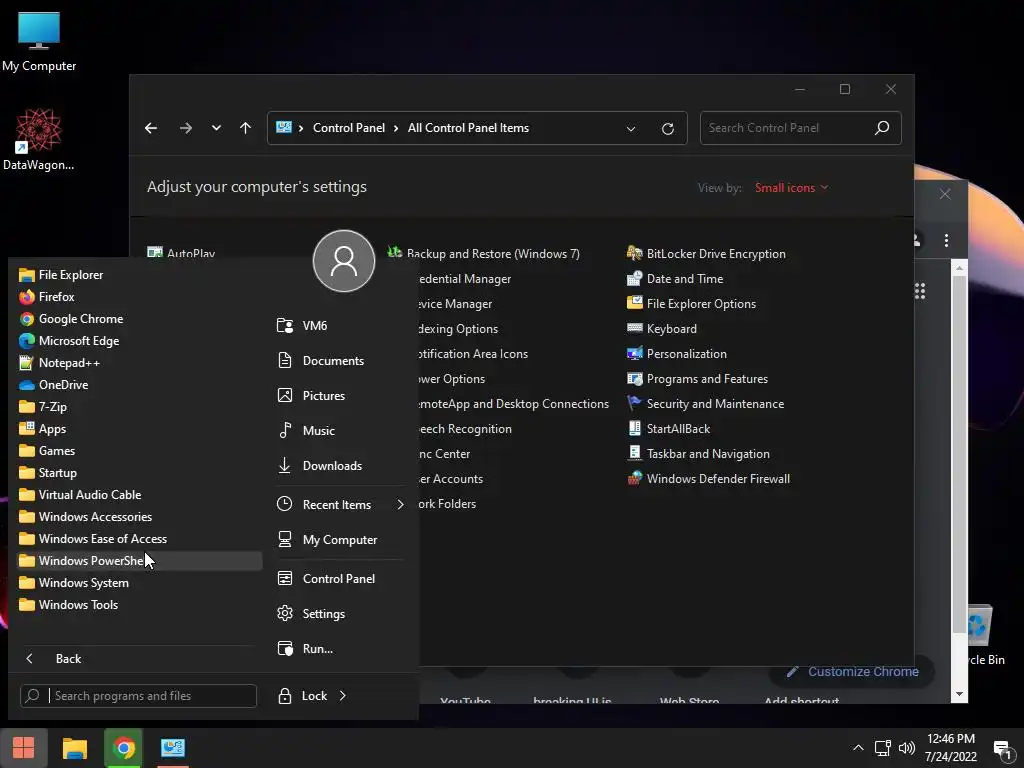Click Customize Chrome in the Chrome window

852,671
